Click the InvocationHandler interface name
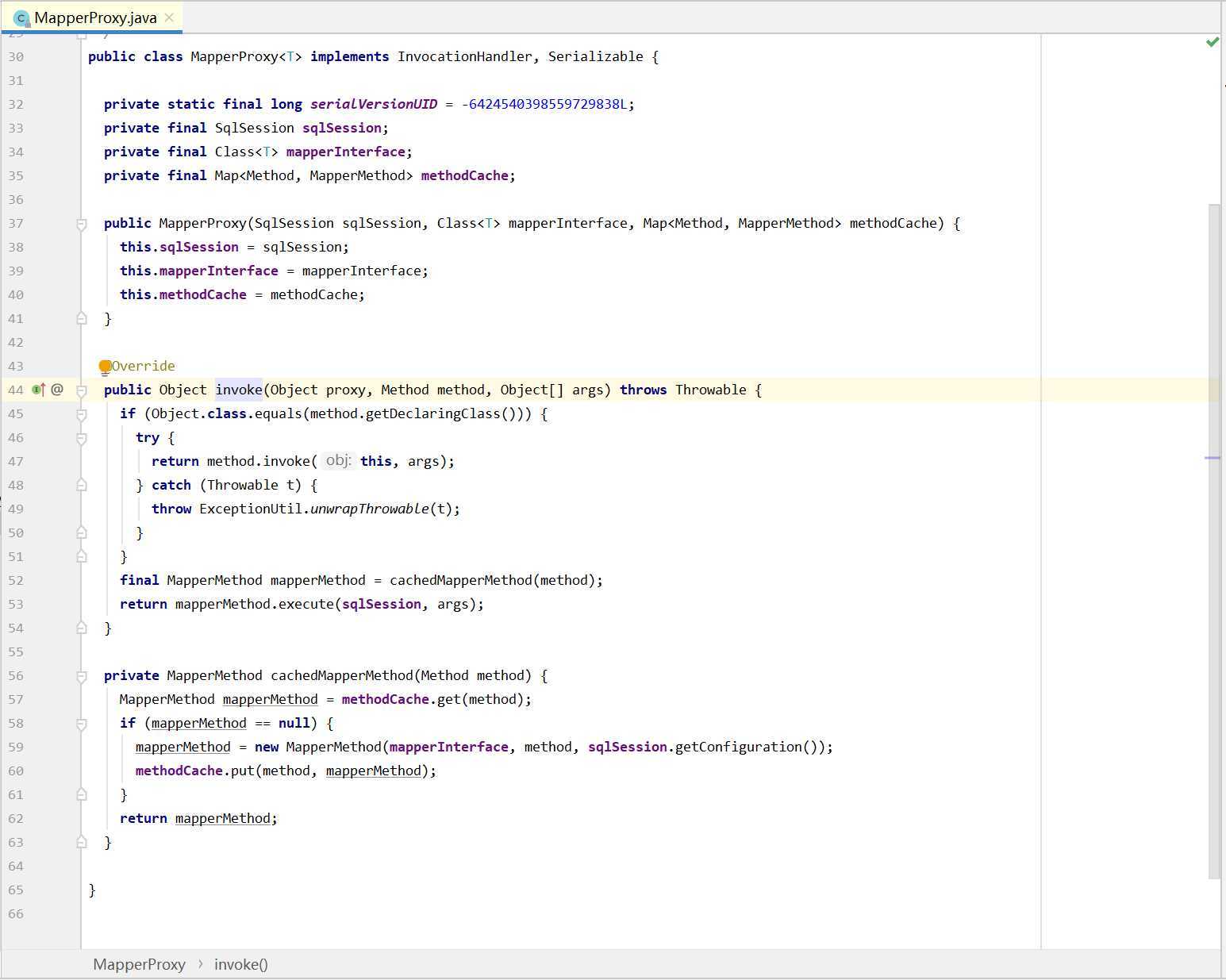Viewport: 1226px width, 980px height. tap(465, 56)
